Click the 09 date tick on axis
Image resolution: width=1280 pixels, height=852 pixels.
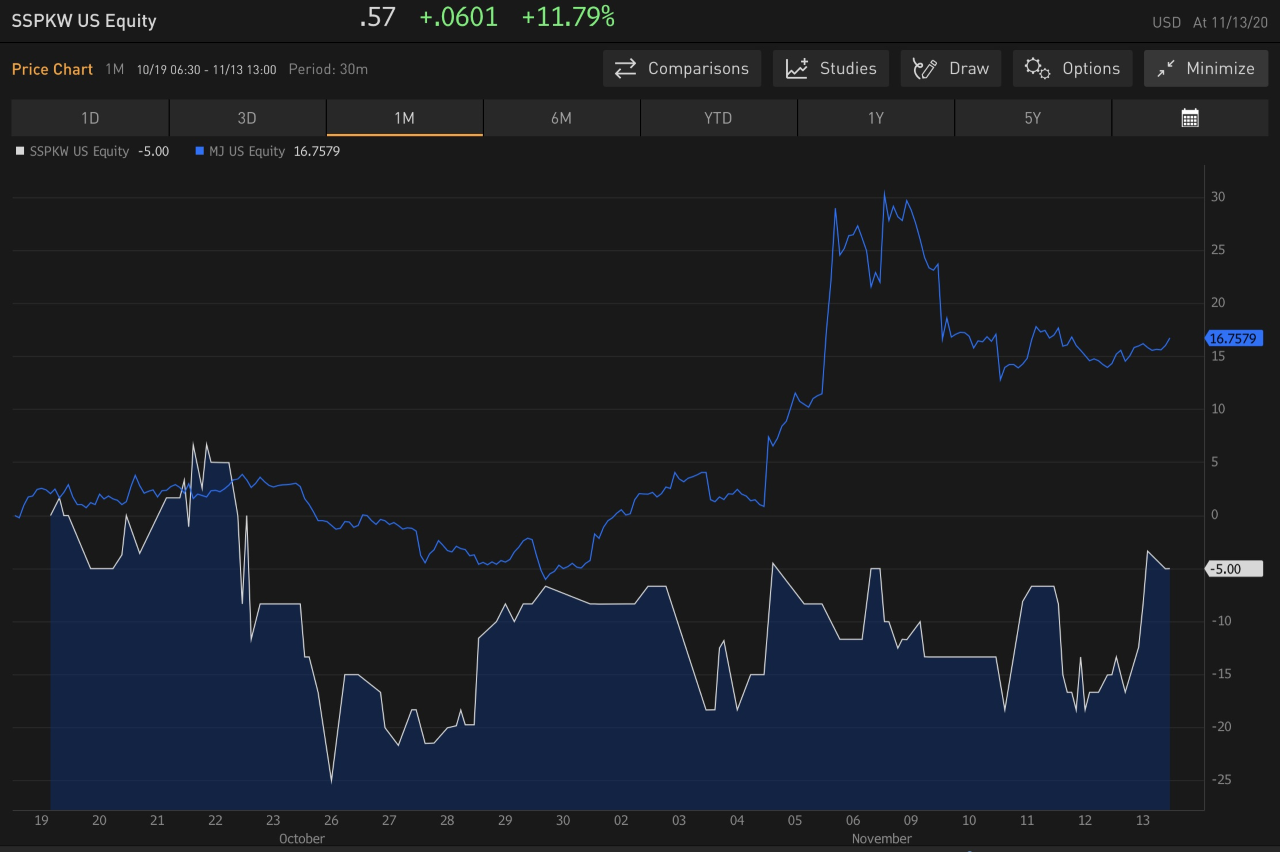(911, 821)
